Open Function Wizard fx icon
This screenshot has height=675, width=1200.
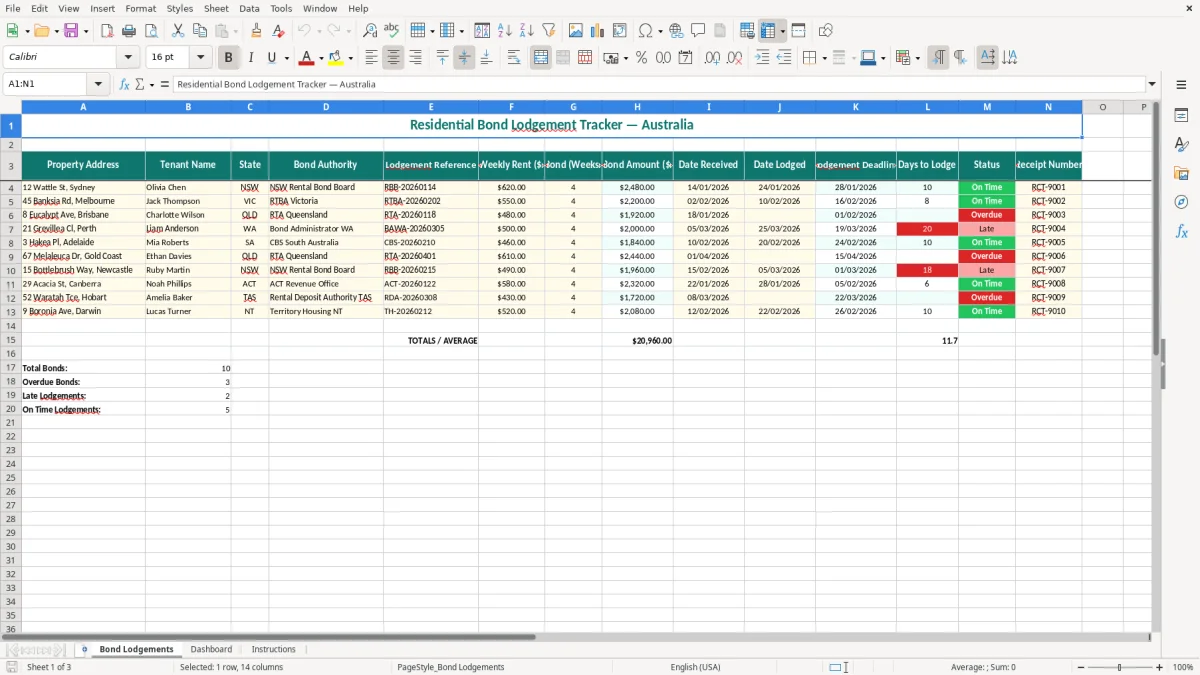click(124, 84)
